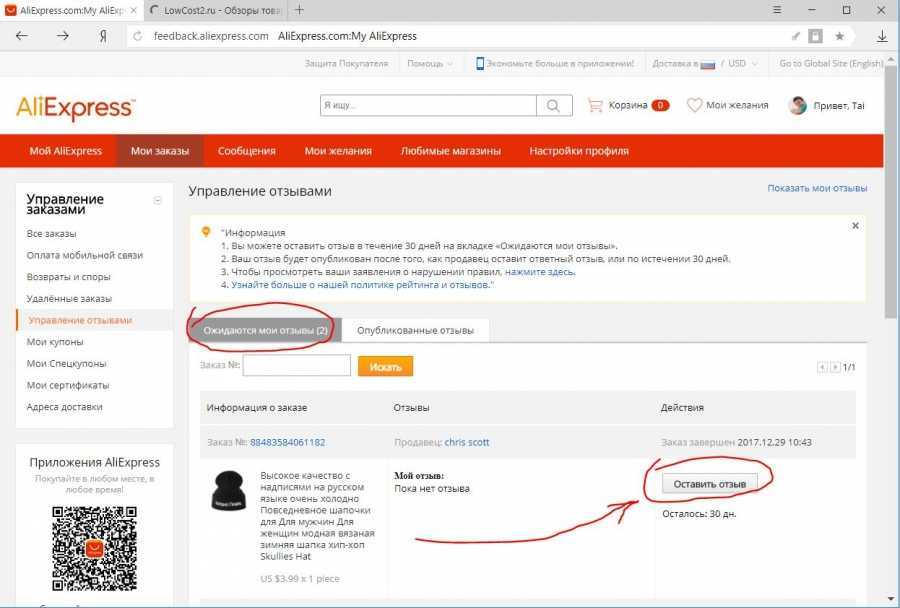Open Все заказы in the sidebar
This screenshot has width=900, height=608.
[x=52, y=234]
